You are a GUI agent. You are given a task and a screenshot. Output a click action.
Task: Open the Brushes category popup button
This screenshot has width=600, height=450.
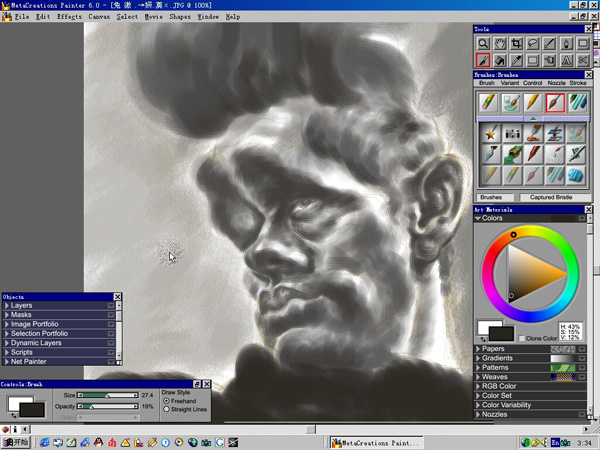click(495, 197)
